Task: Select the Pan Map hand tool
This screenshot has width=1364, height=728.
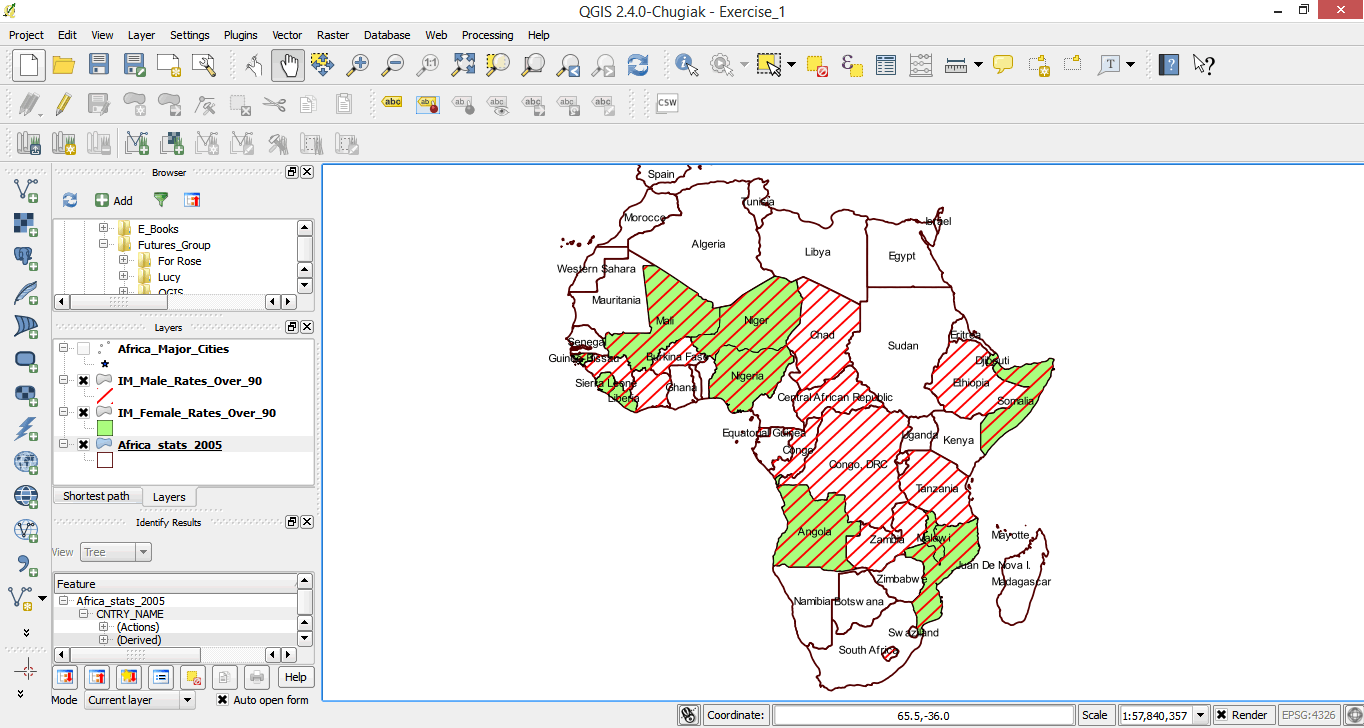Action: (288, 65)
